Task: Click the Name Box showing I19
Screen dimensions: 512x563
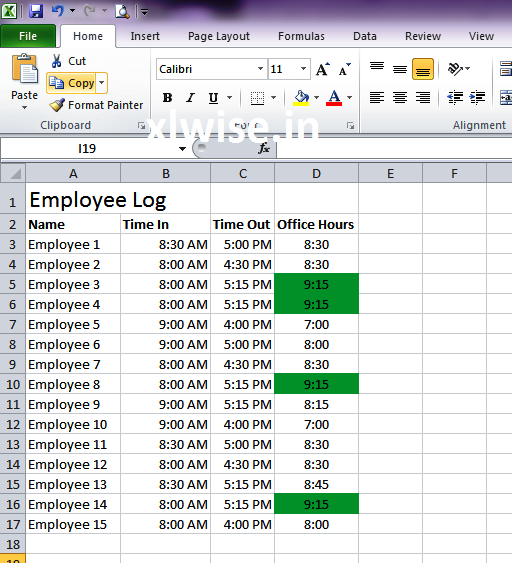Action: tap(87, 148)
